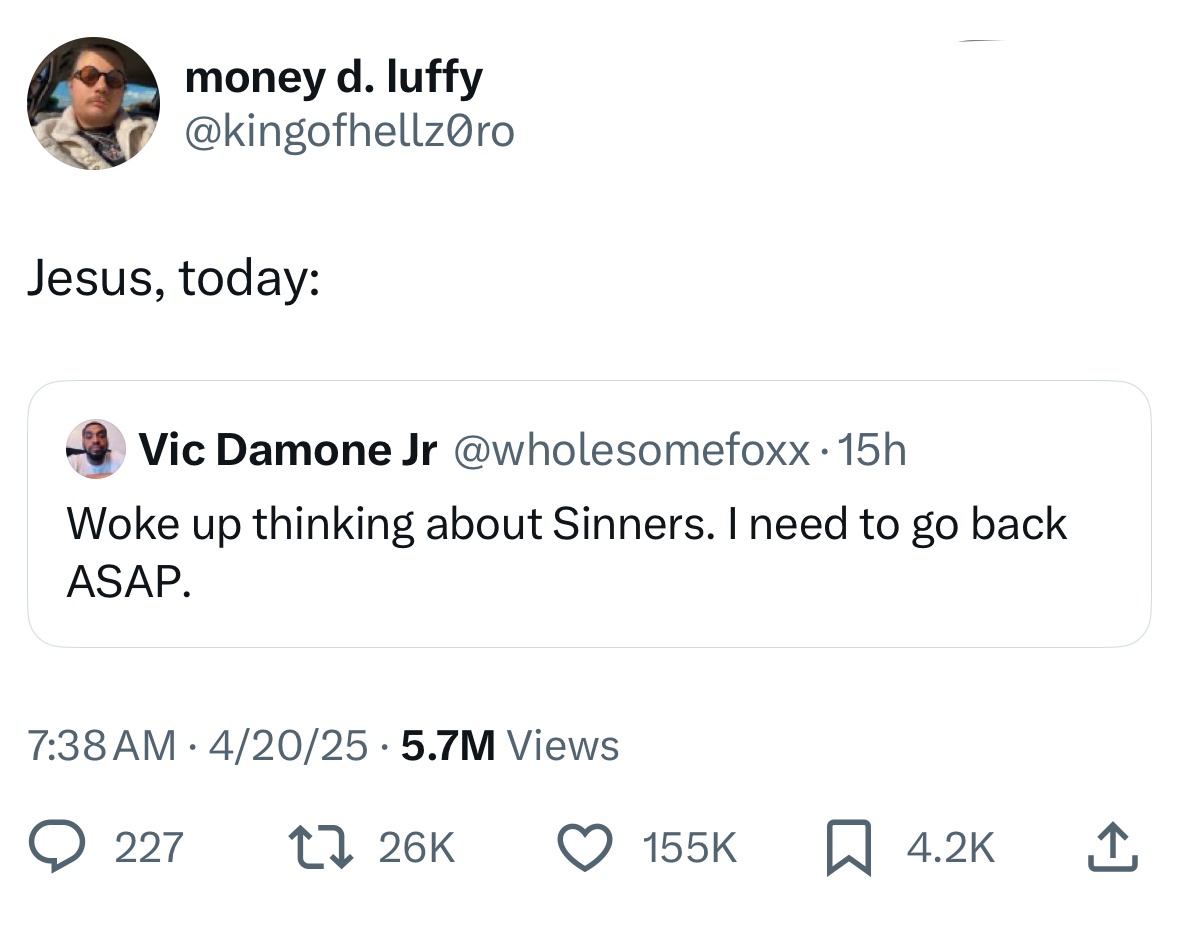Click the @kingofhellz0ro handle
This screenshot has width=1179, height=933.
[x=350, y=130]
